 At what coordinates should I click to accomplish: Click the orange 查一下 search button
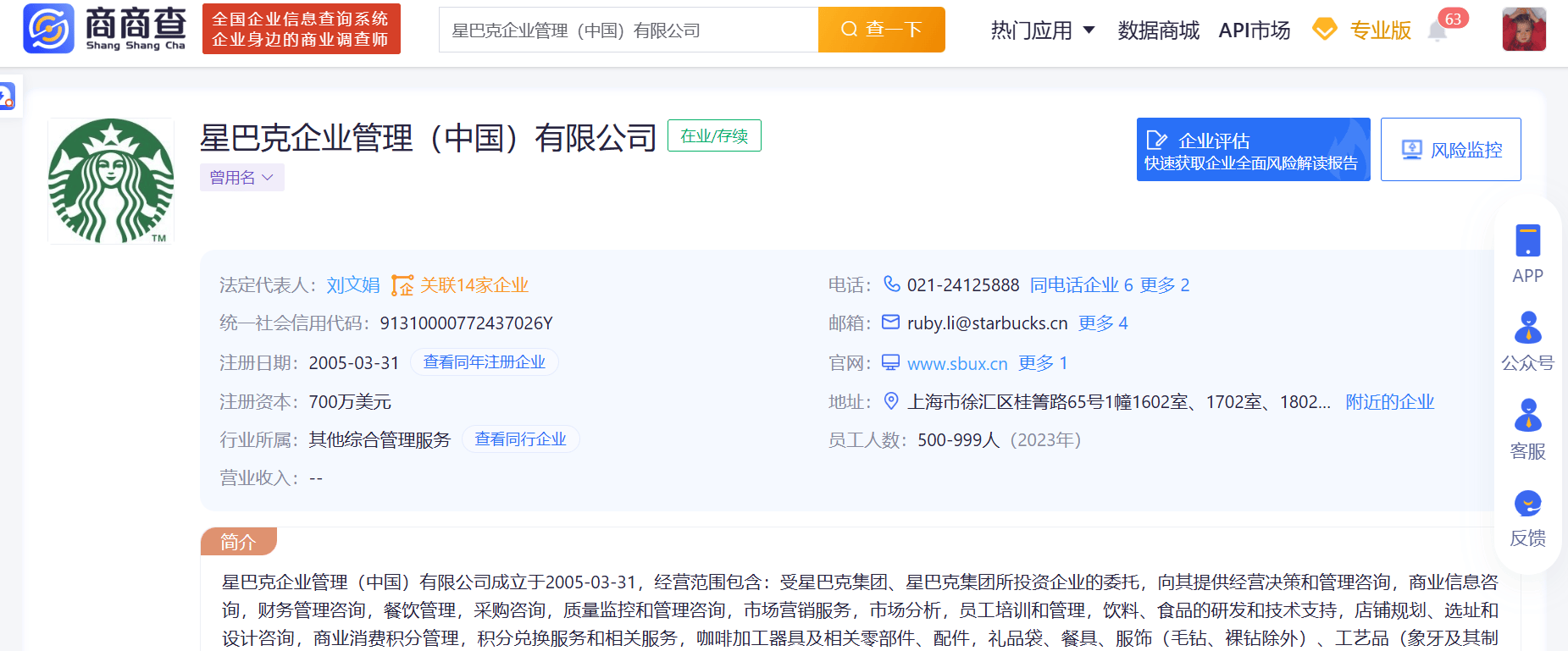point(881,30)
